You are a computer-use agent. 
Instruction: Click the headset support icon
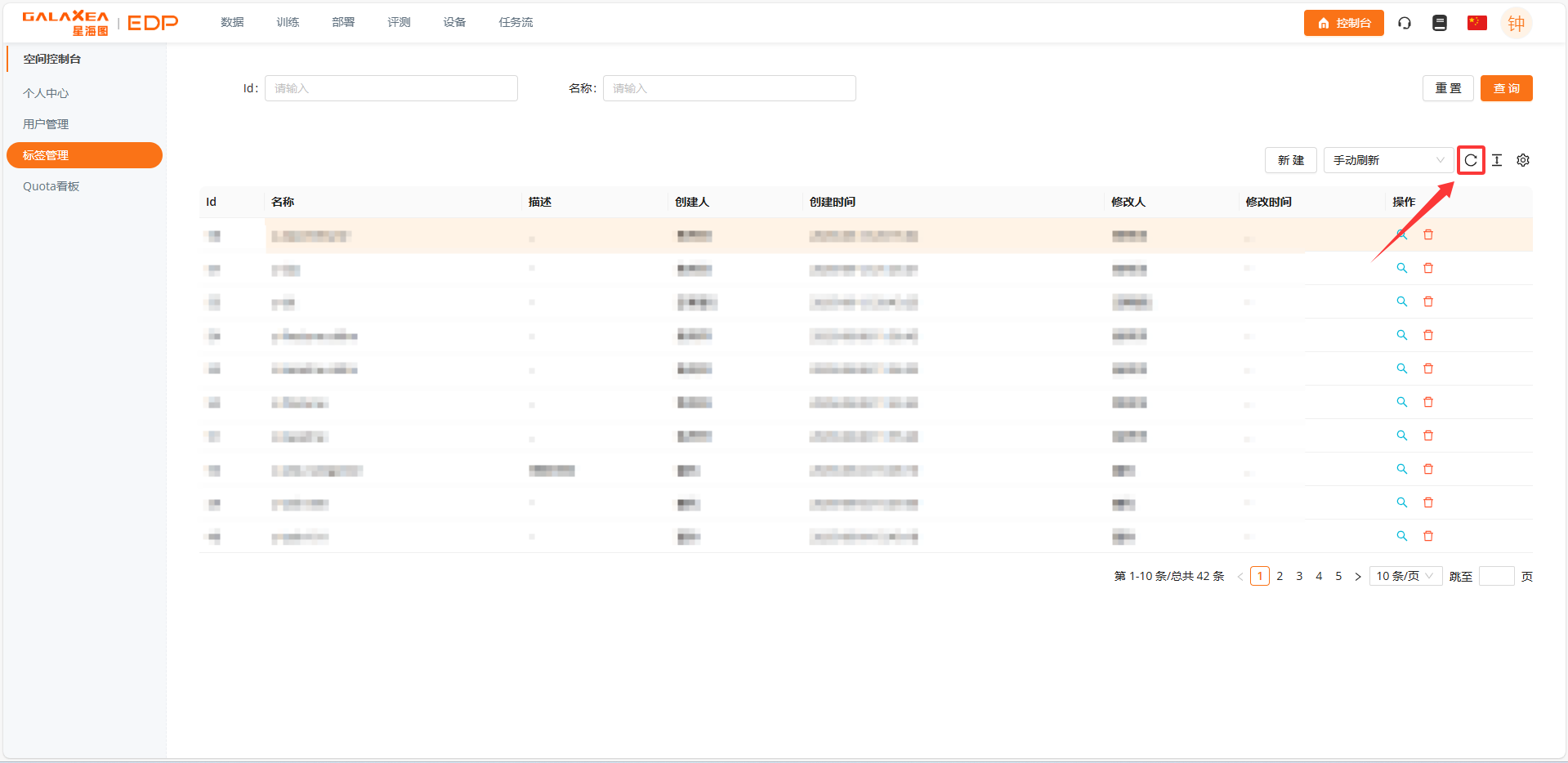[1404, 23]
